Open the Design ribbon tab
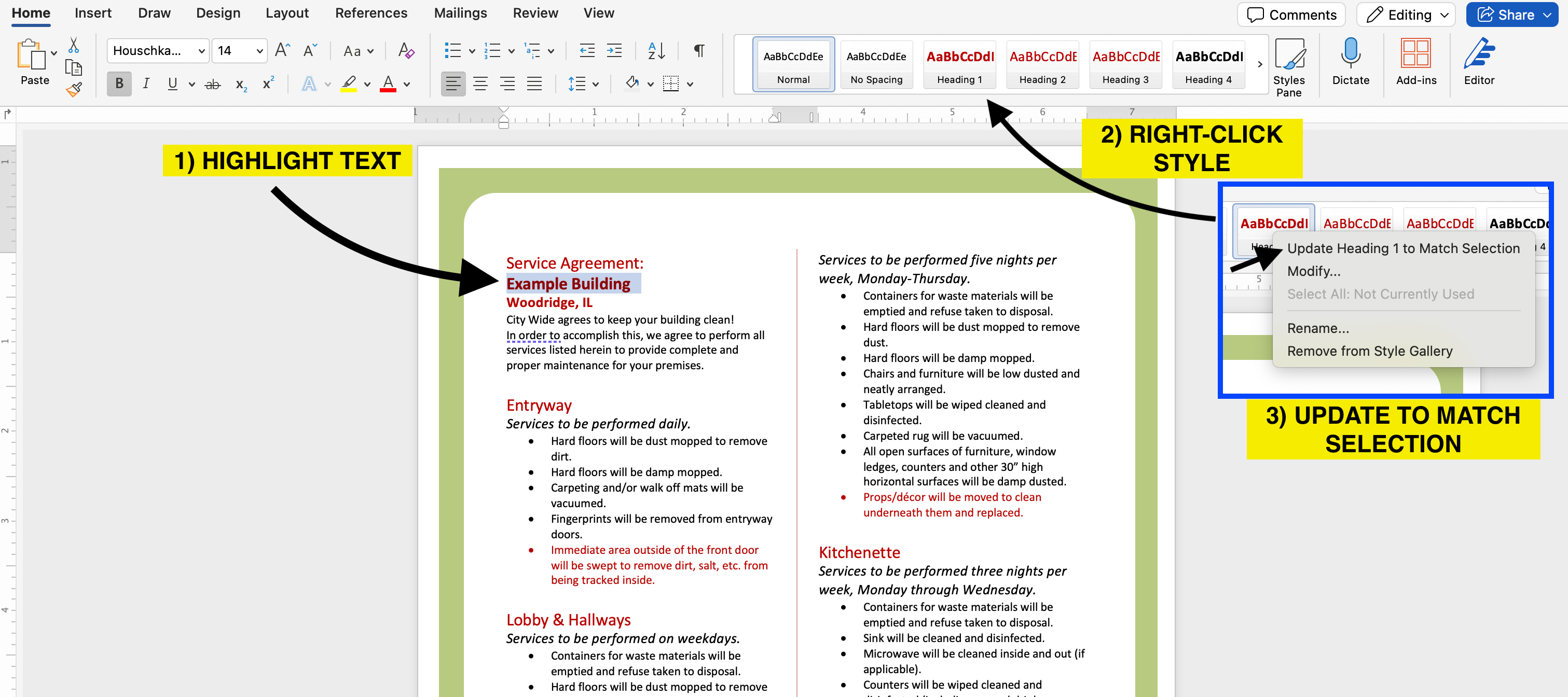Screen dimensions: 1568x697 click(x=218, y=13)
